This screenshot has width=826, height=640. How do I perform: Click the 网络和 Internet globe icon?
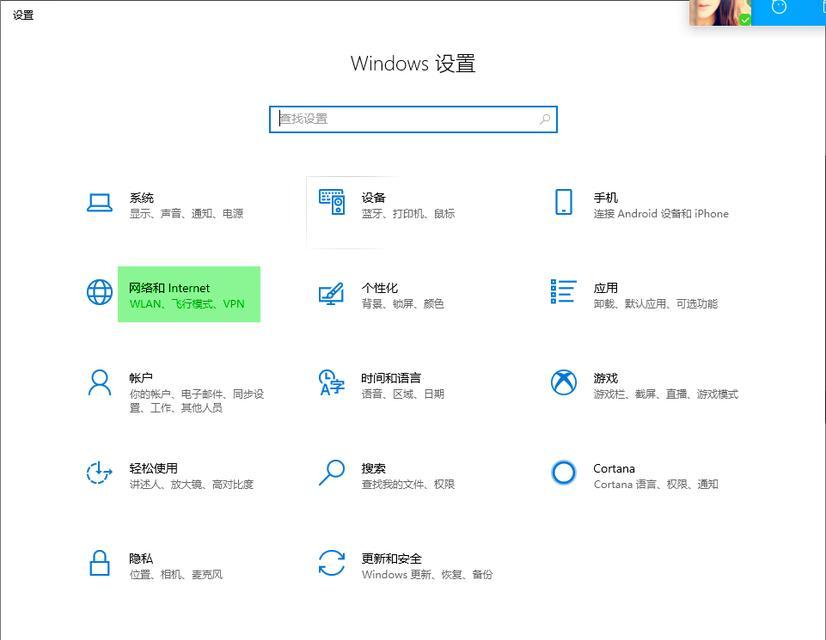coord(100,292)
